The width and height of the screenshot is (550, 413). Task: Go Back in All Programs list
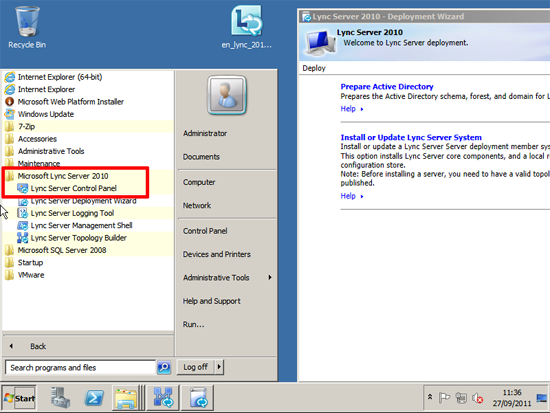(x=88, y=346)
